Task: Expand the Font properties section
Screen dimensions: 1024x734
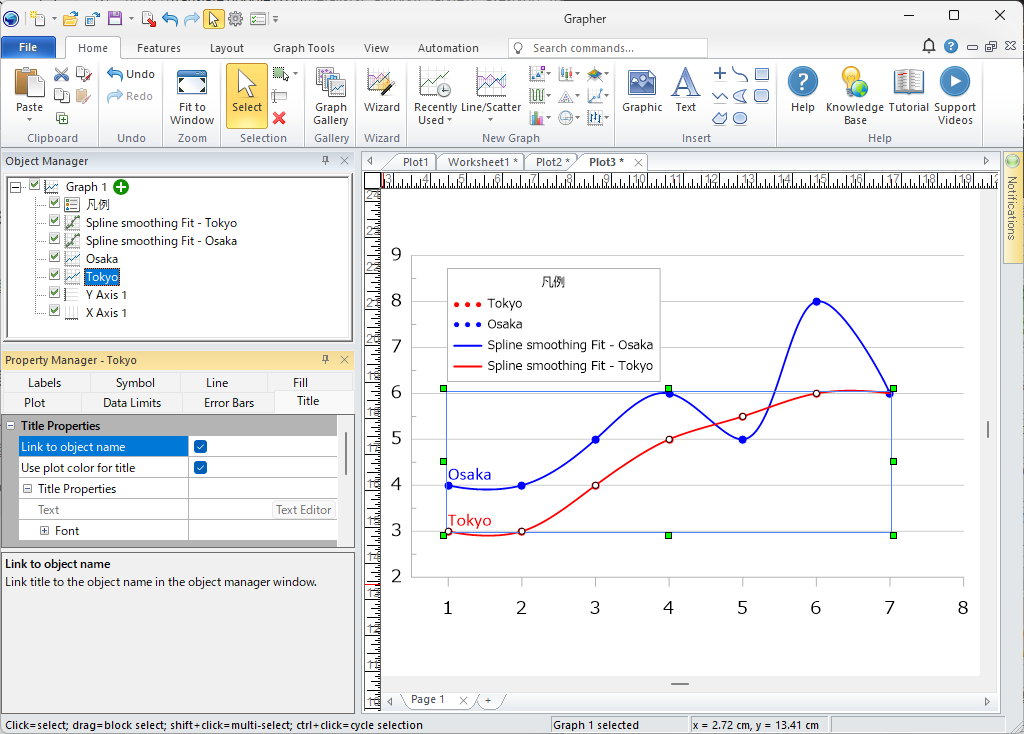Action: (x=44, y=531)
